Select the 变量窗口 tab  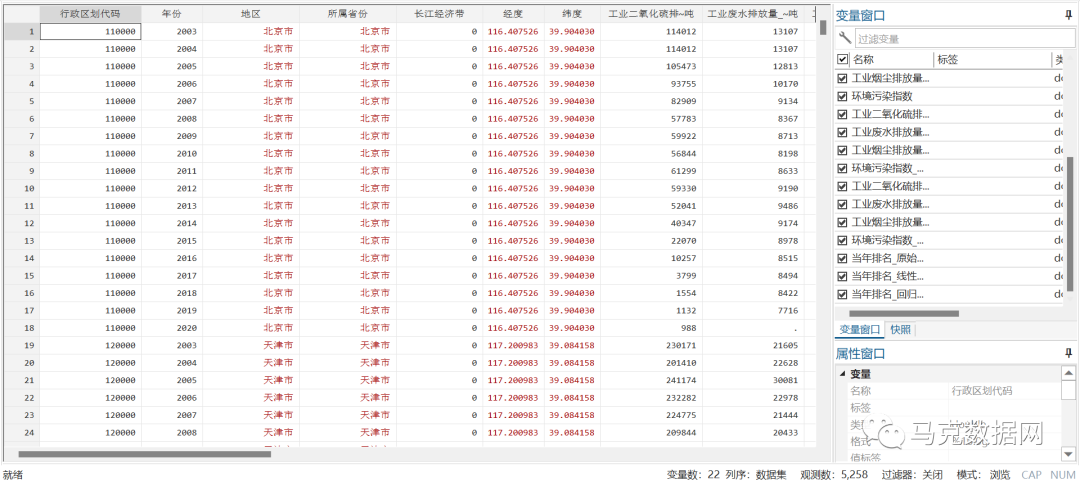[859, 329]
